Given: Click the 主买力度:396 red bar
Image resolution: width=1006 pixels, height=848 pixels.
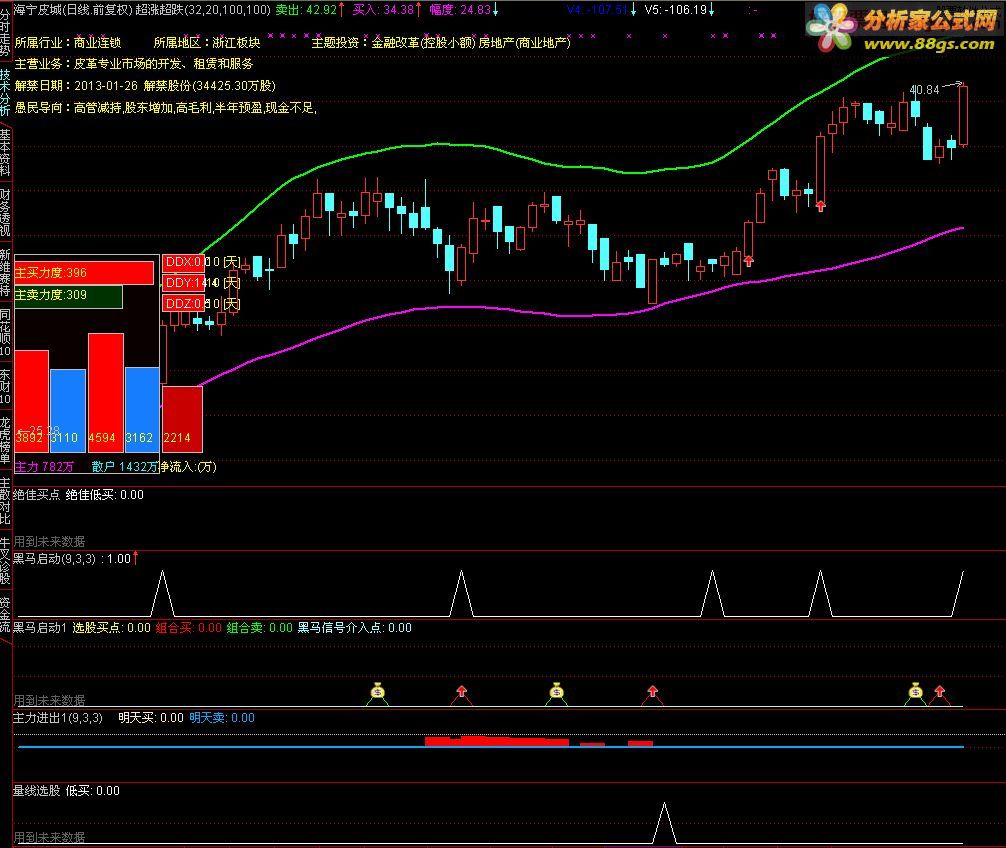Looking at the screenshot, I should coord(83,273).
